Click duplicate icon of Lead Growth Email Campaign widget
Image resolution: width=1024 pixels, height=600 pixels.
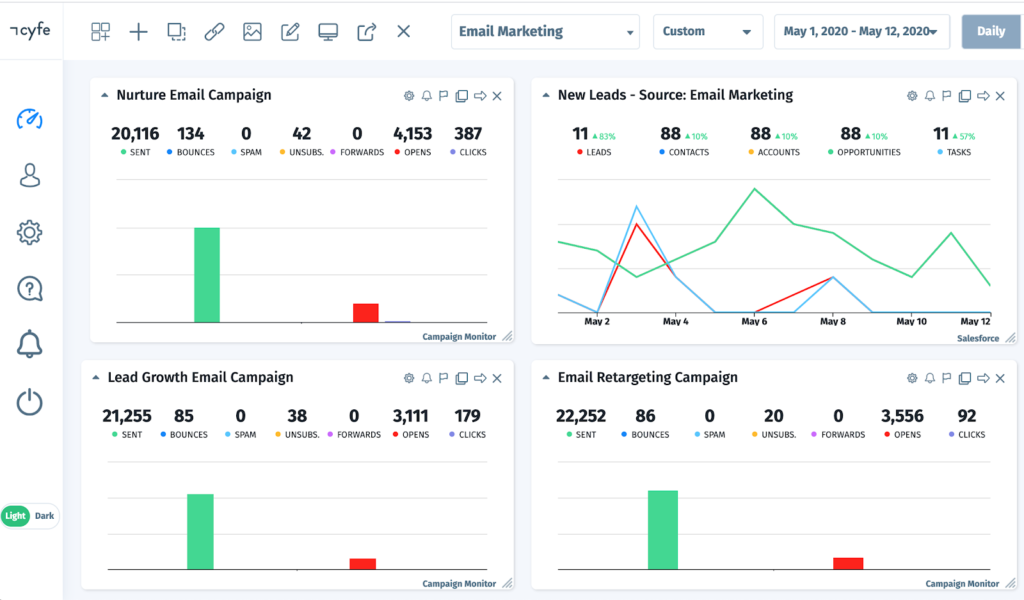click(462, 378)
